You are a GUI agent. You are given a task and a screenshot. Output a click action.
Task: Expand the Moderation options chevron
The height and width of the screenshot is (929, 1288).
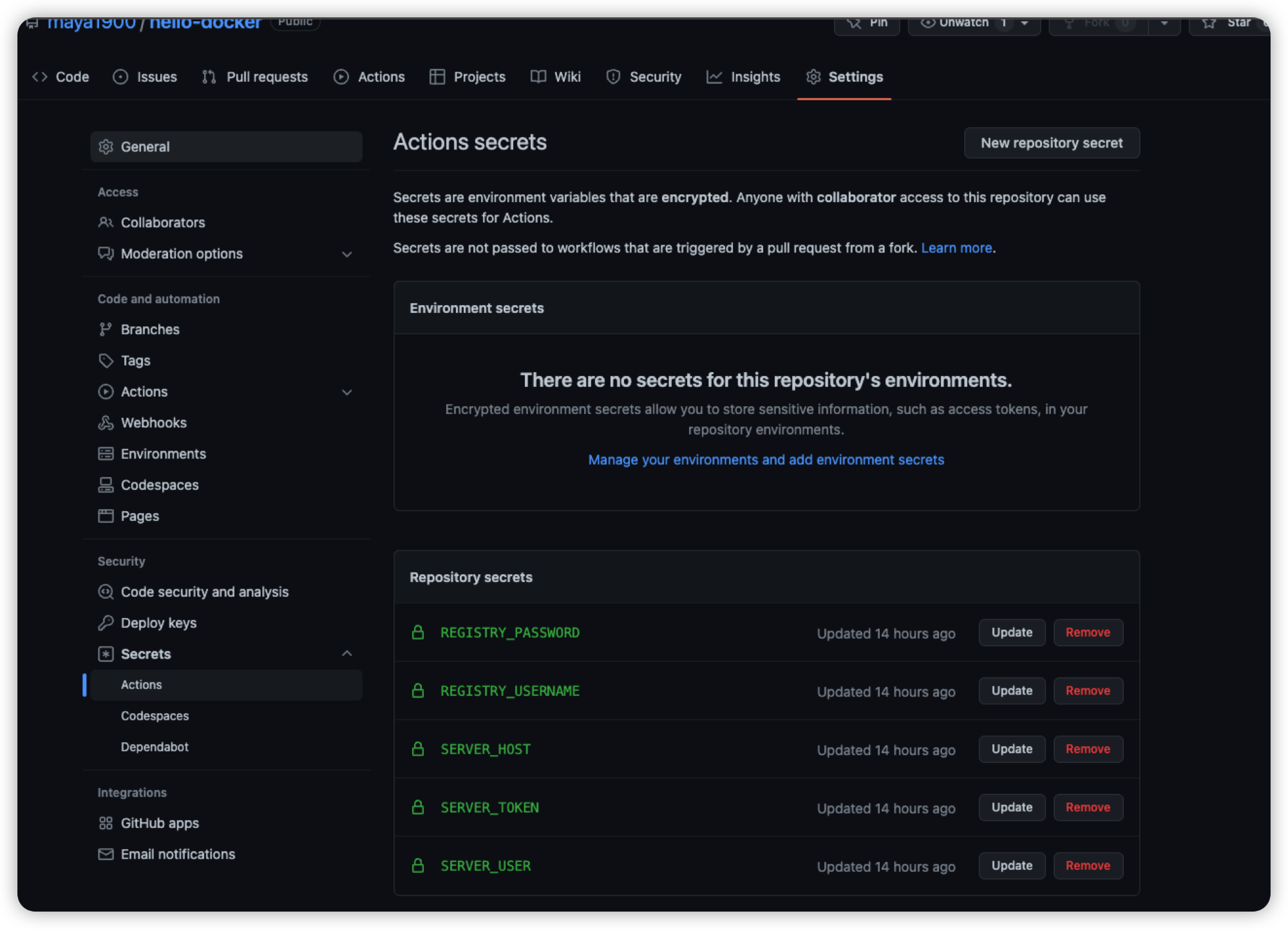347,254
